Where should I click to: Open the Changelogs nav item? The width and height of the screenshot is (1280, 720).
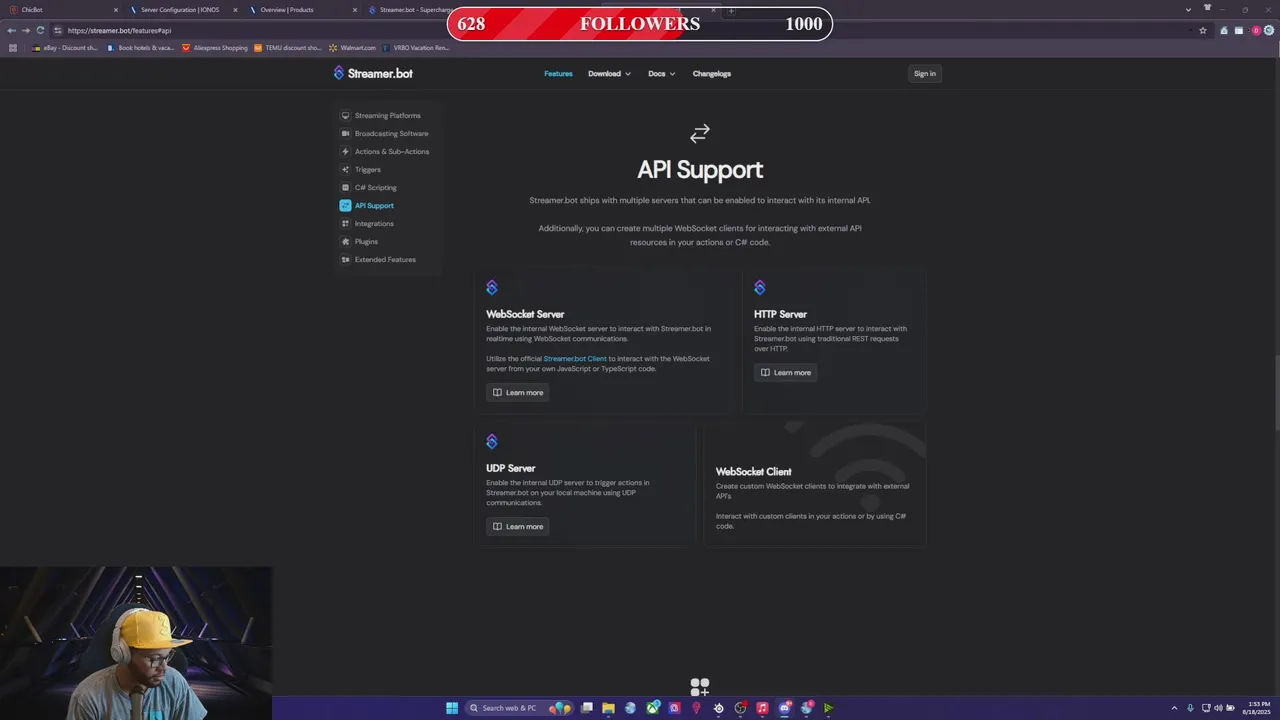(x=712, y=73)
